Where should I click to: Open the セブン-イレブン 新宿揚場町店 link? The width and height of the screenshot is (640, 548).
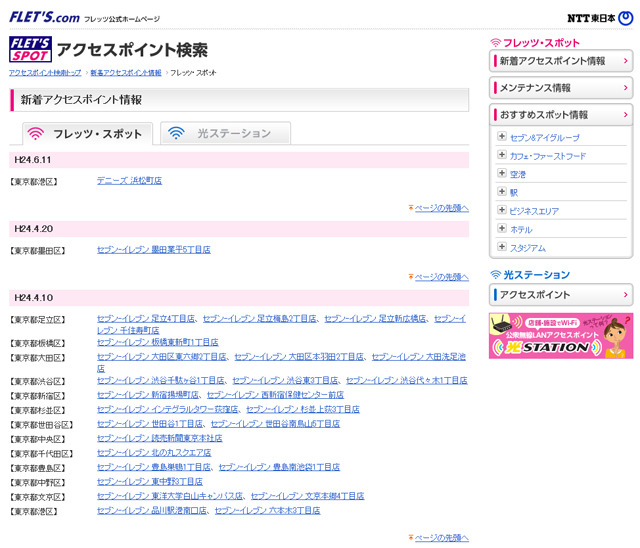[148, 395]
